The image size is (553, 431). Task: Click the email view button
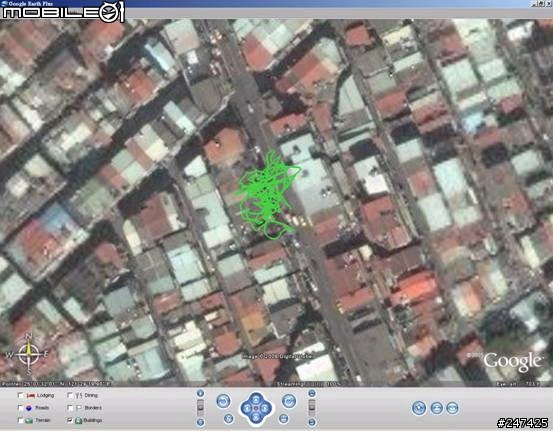452,408
